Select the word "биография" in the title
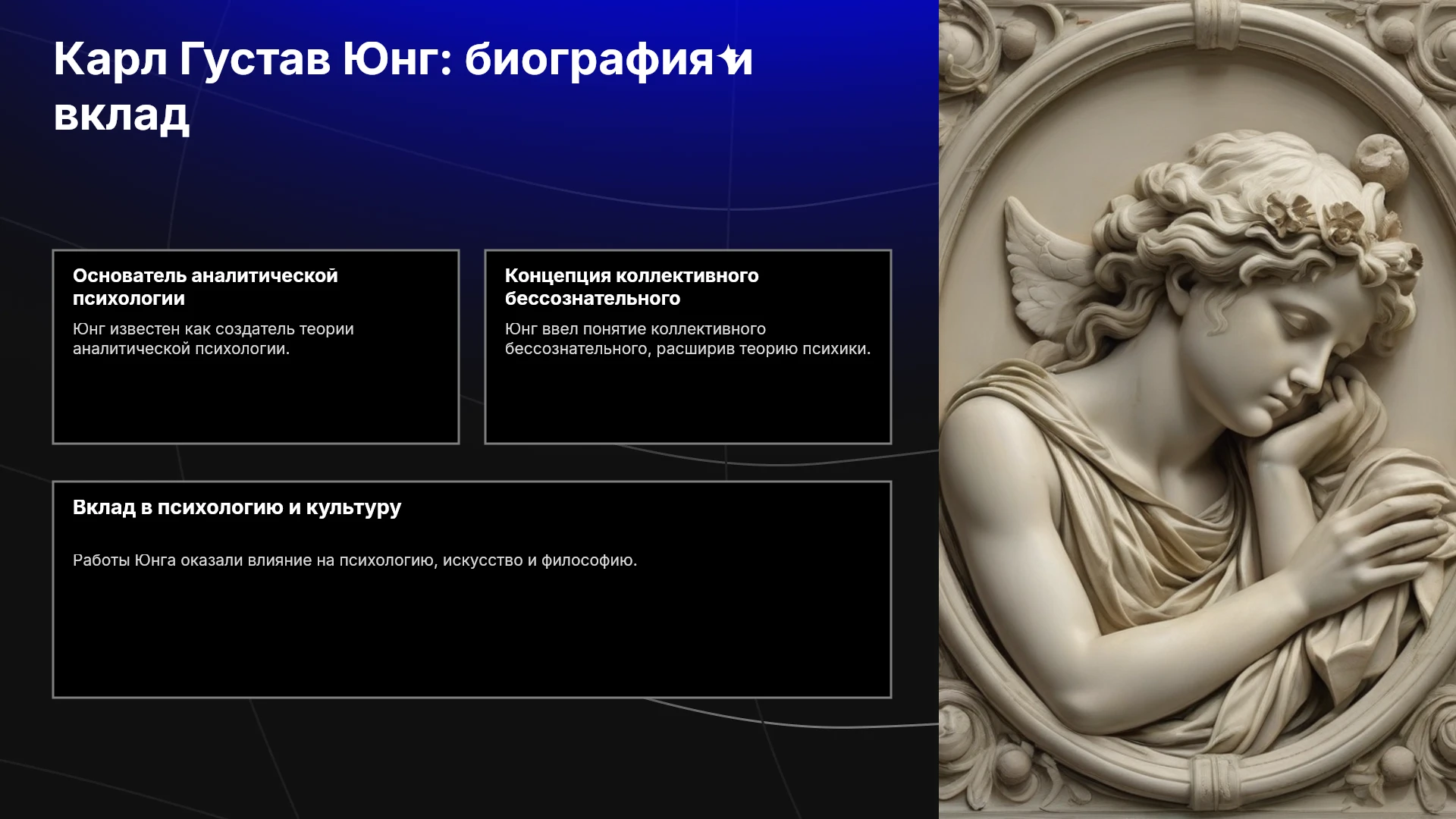Screen dimensions: 1456x819 [x=589, y=61]
